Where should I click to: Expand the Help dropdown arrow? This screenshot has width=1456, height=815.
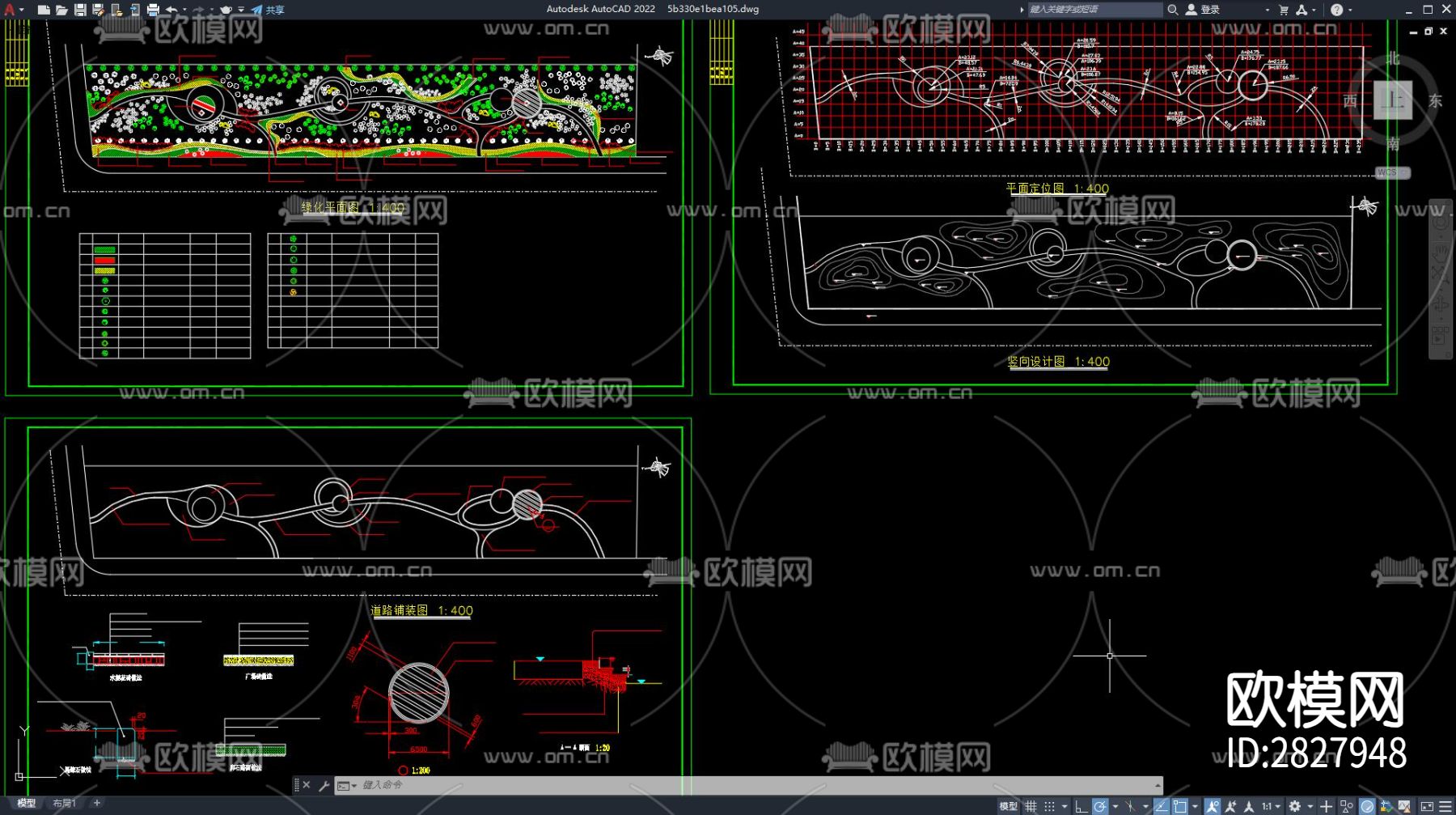(x=1350, y=10)
